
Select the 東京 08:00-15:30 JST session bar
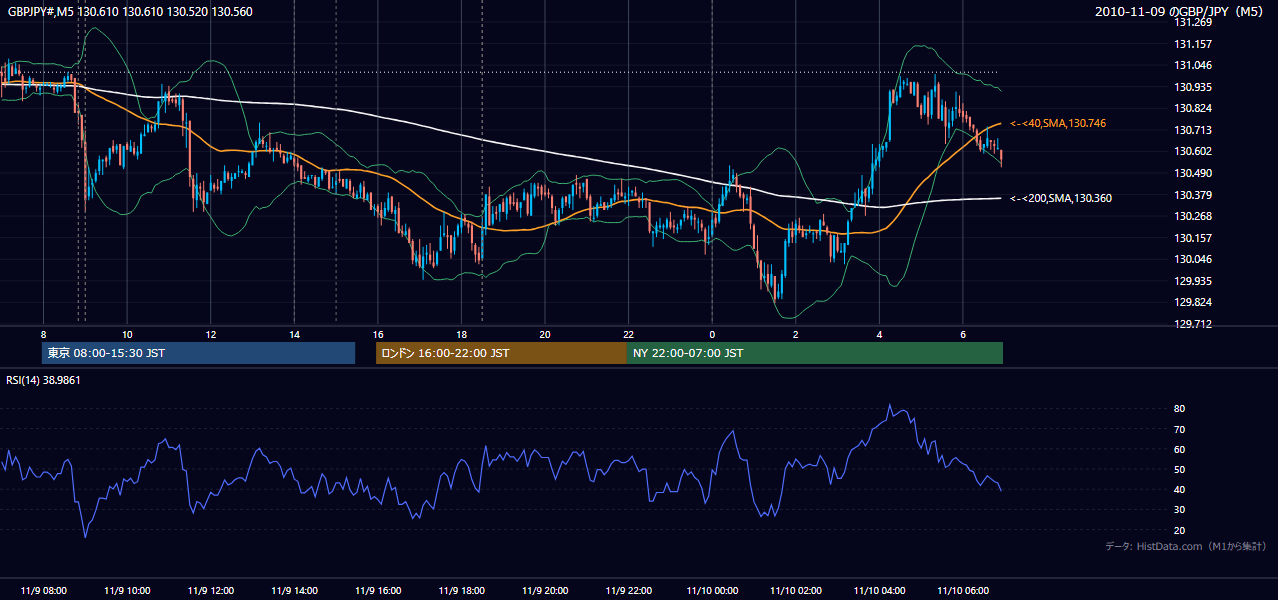pyautogui.click(x=198, y=353)
